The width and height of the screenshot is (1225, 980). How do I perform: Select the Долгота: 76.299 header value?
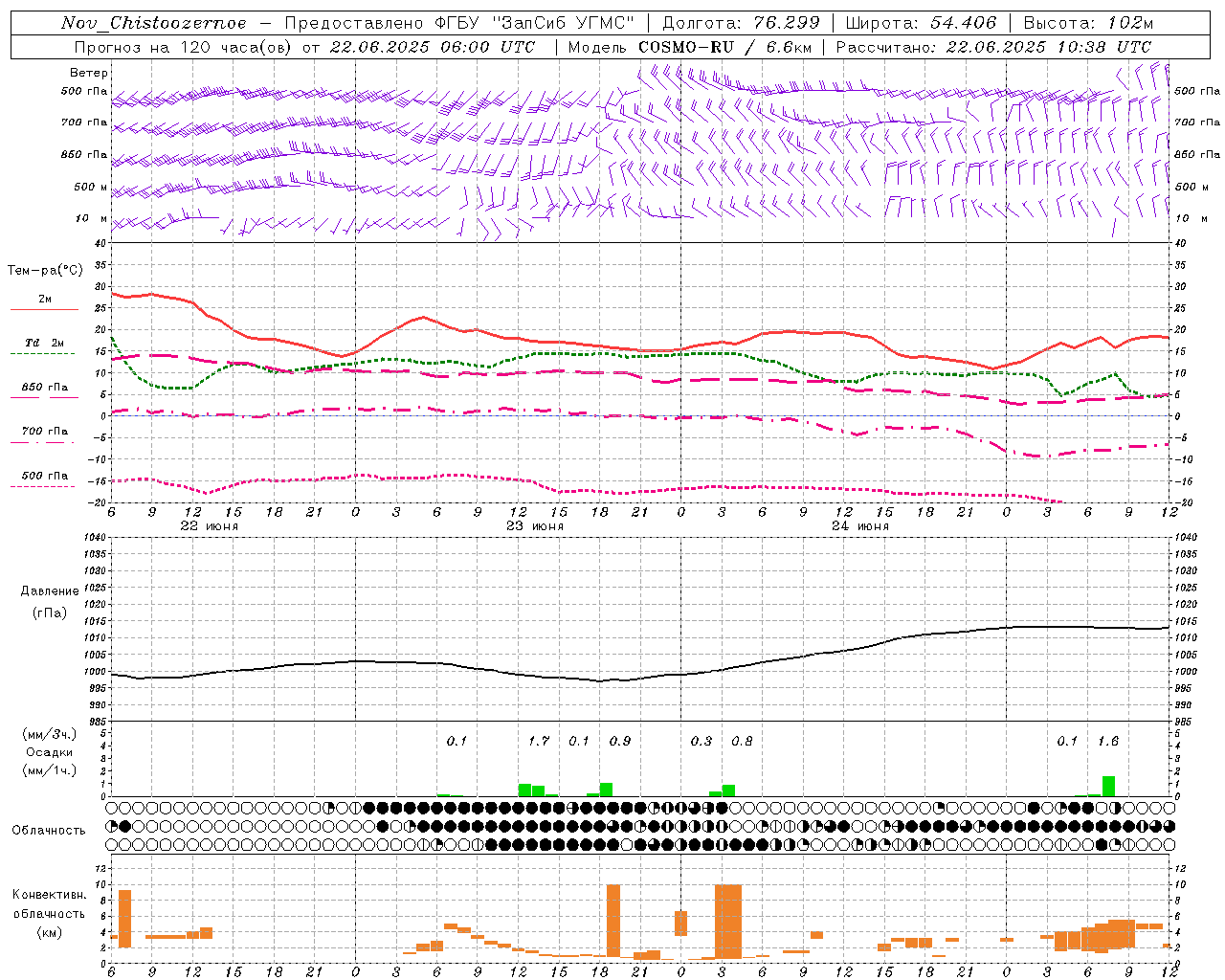coord(741,23)
